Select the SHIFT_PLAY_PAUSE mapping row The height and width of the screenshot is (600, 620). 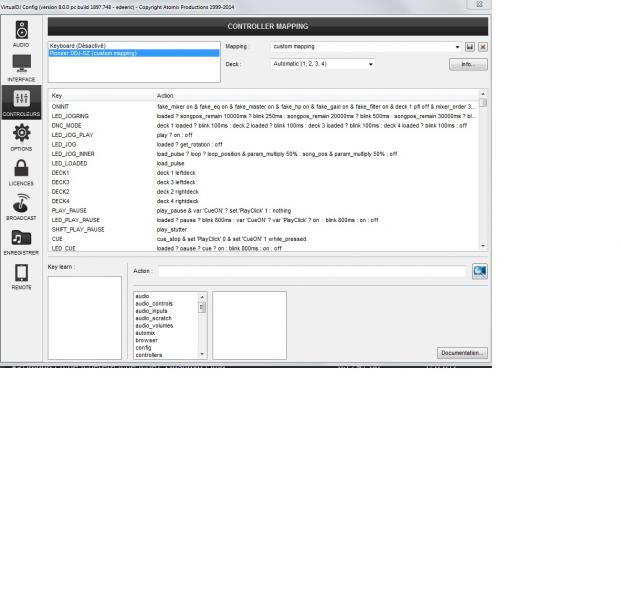point(263,230)
